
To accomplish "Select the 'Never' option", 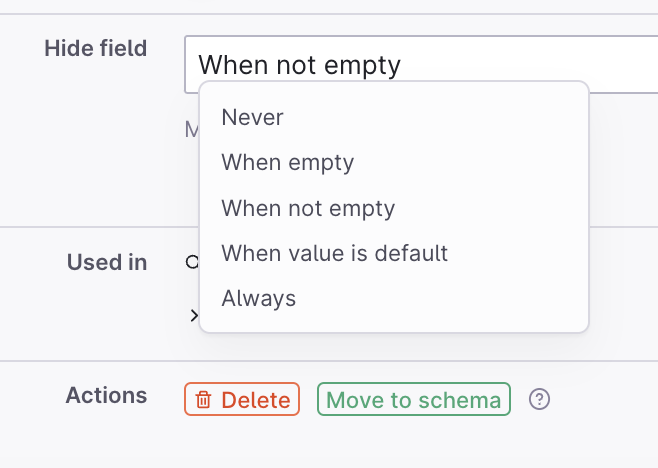I will tap(253, 117).
